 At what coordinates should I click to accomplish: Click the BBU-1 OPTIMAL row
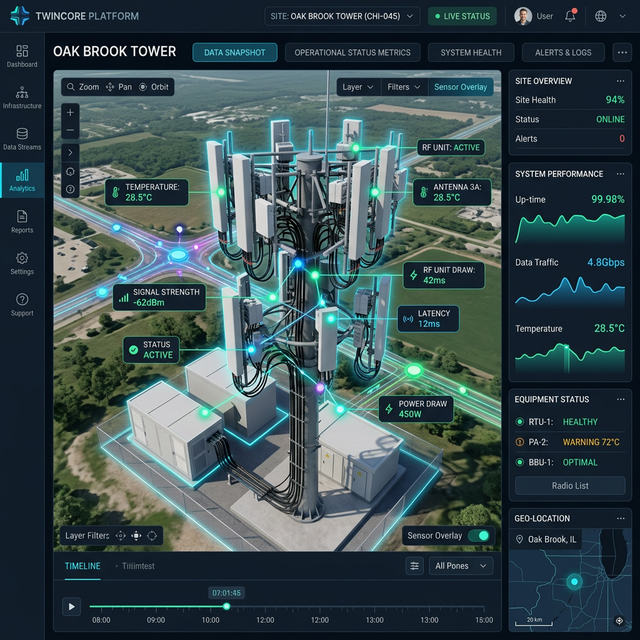[x=570, y=462]
